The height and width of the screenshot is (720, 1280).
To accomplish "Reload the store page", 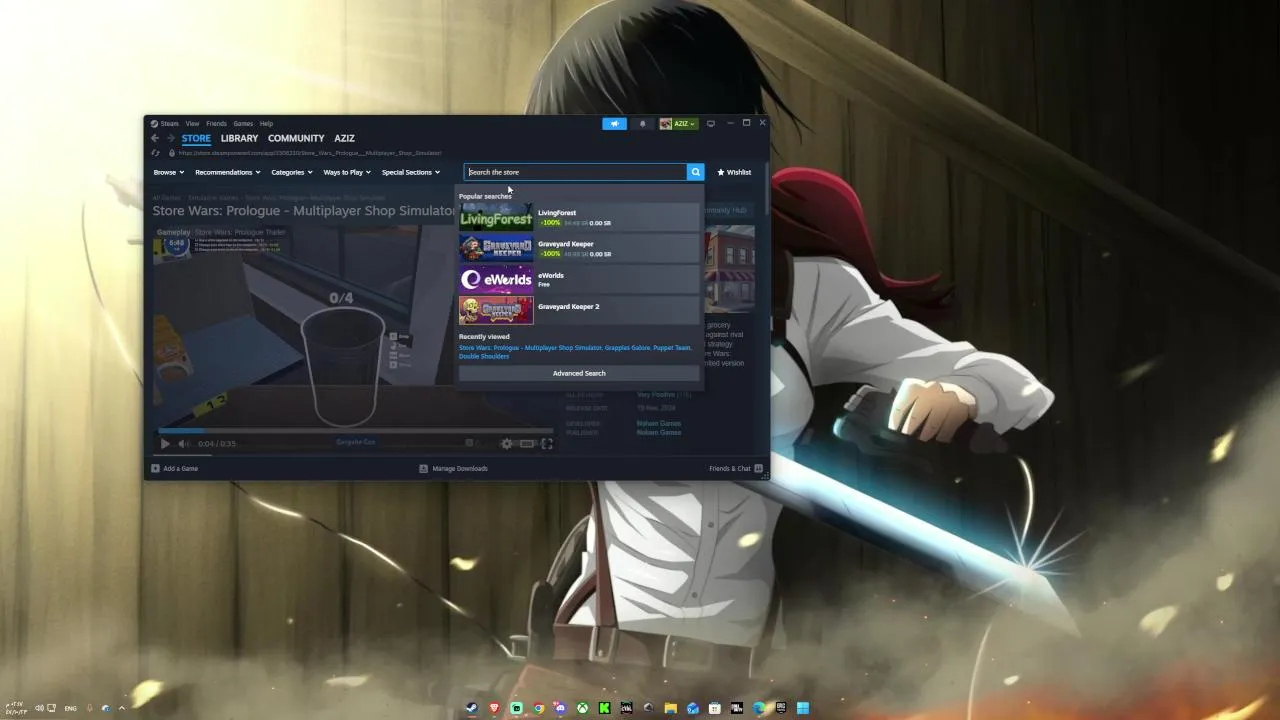I will (156, 153).
